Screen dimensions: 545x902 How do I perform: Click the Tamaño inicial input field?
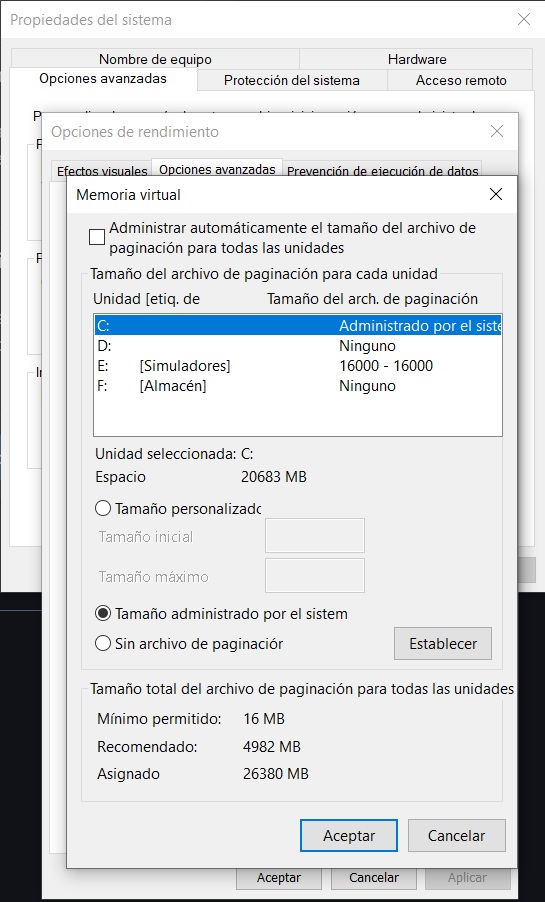click(315, 536)
